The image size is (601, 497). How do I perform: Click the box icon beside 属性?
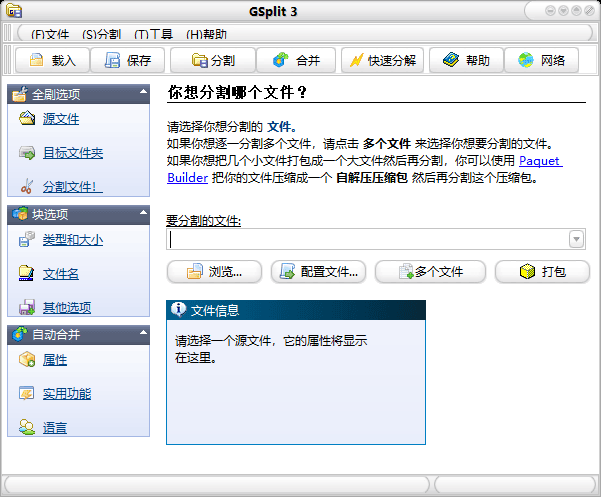pyautogui.click(x=27, y=359)
